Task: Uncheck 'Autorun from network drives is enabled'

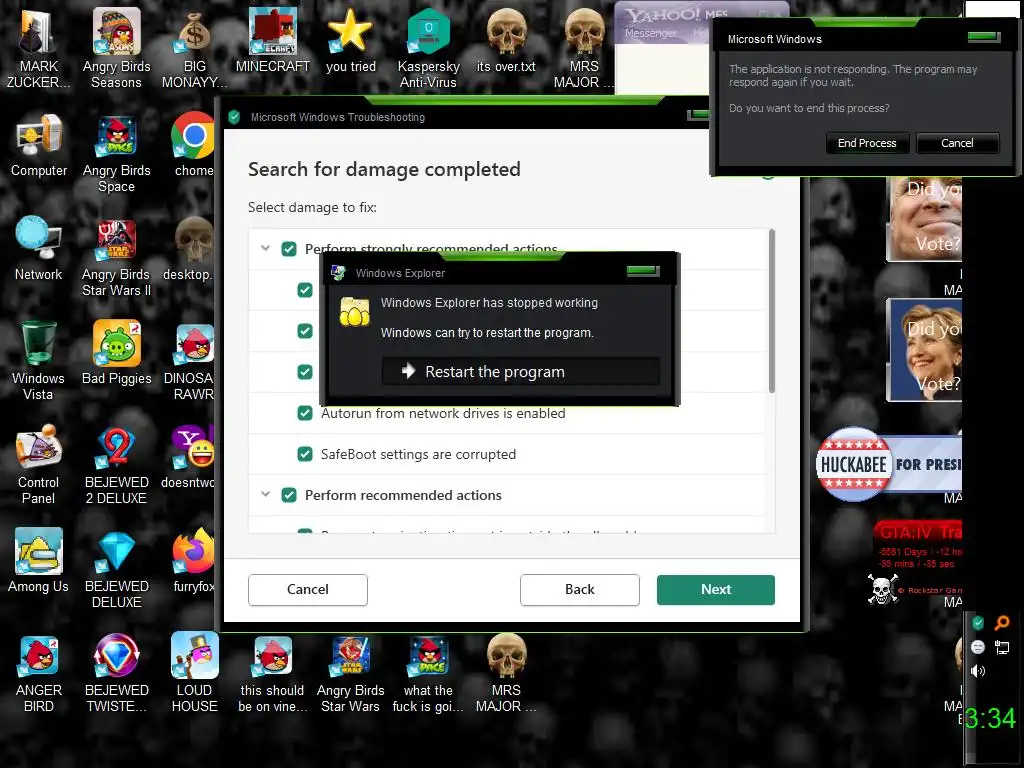Action: click(305, 413)
